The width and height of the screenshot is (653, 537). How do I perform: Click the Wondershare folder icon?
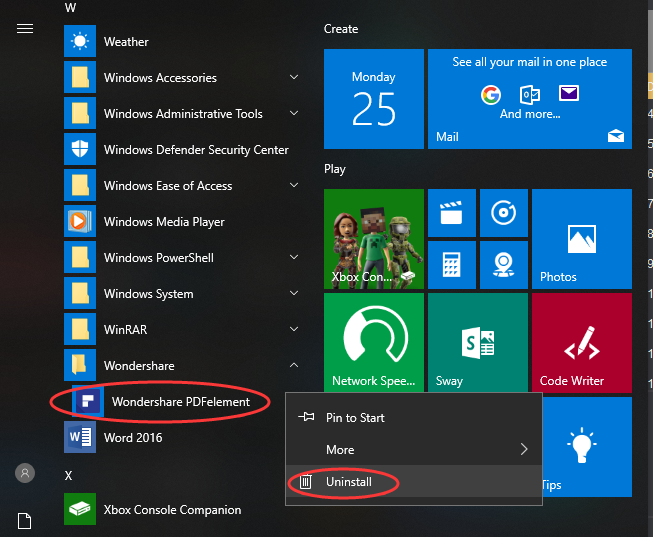point(80,365)
